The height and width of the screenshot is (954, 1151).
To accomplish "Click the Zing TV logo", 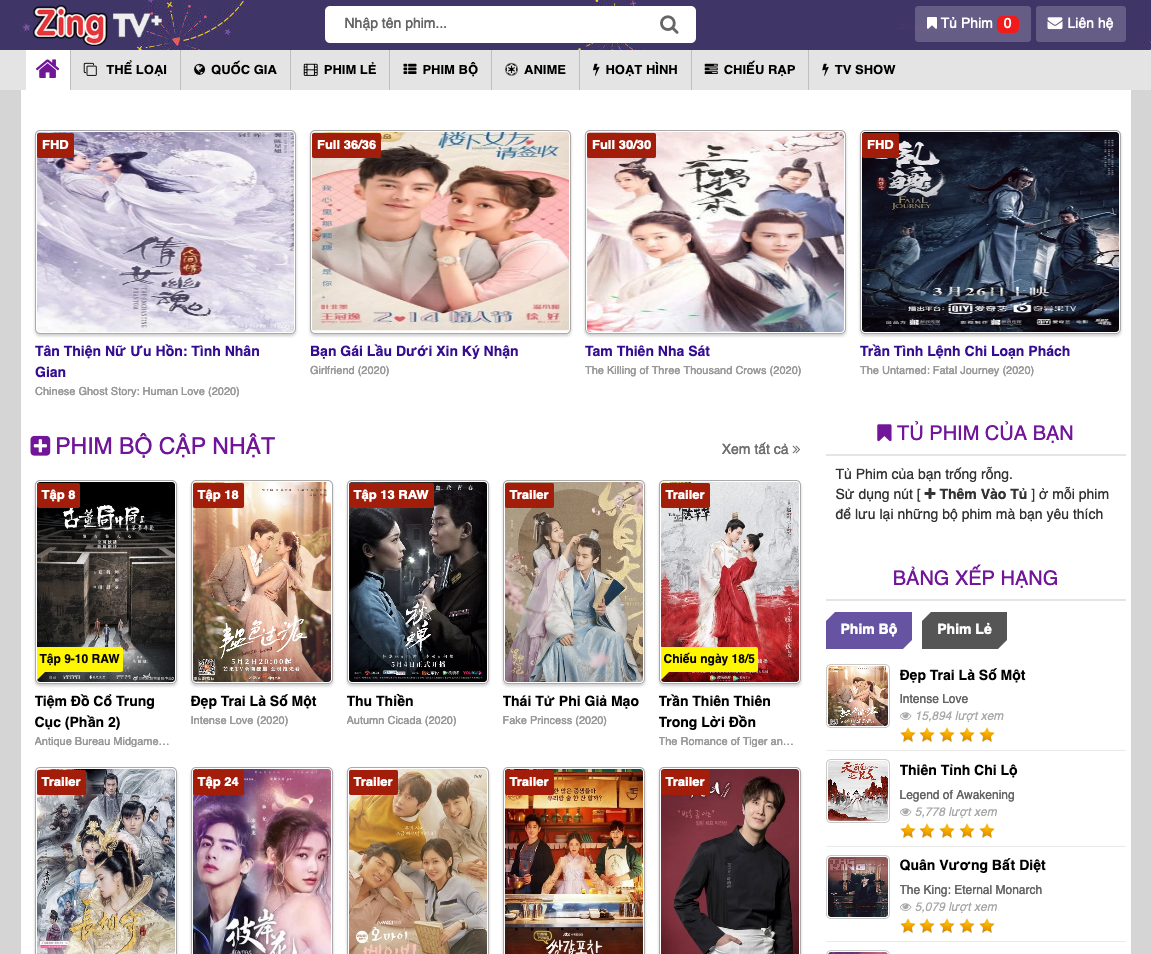I will click(x=98, y=24).
